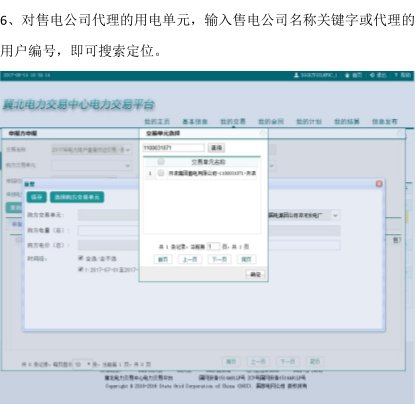Click the search field containing 1100031071

[x=173, y=148]
